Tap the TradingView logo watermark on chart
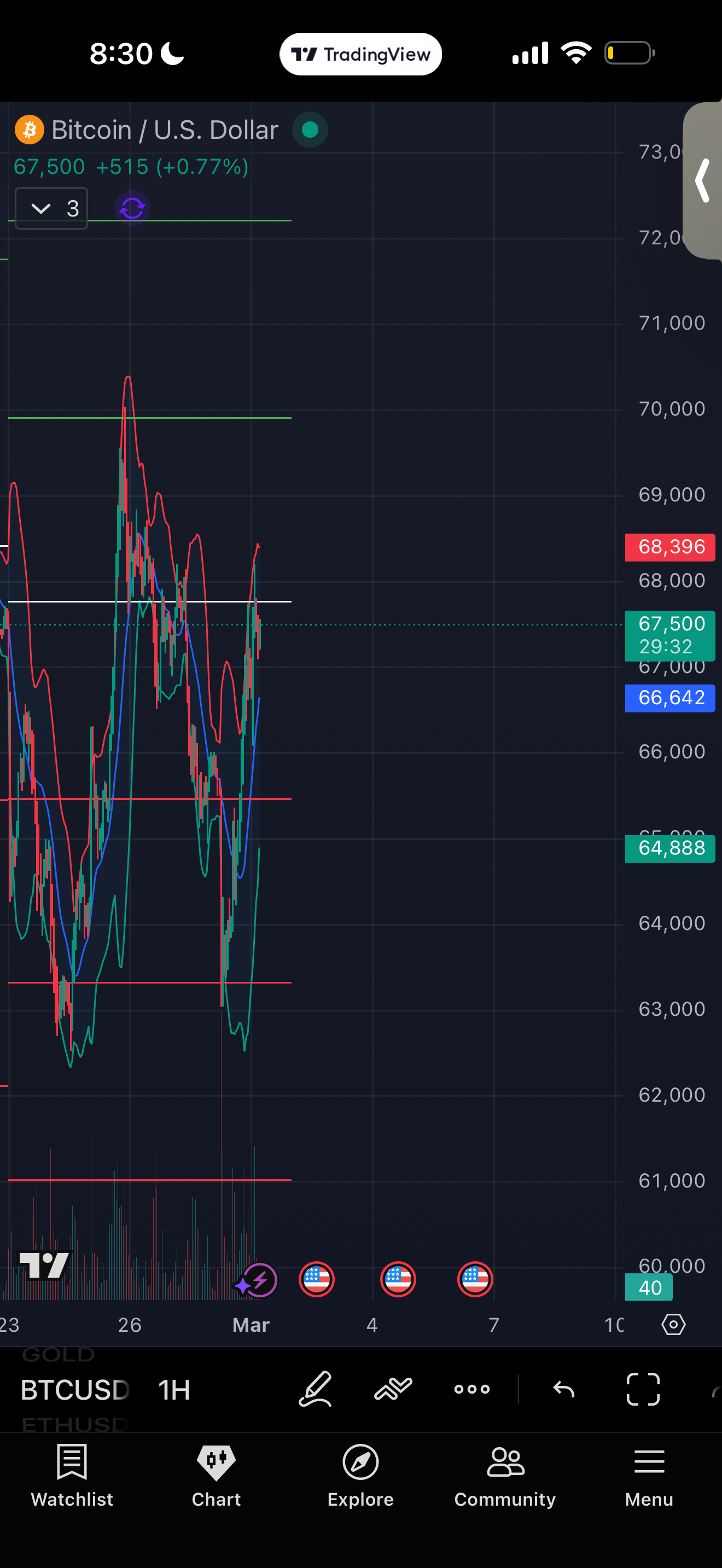The width and height of the screenshot is (722, 1568). [x=44, y=1266]
